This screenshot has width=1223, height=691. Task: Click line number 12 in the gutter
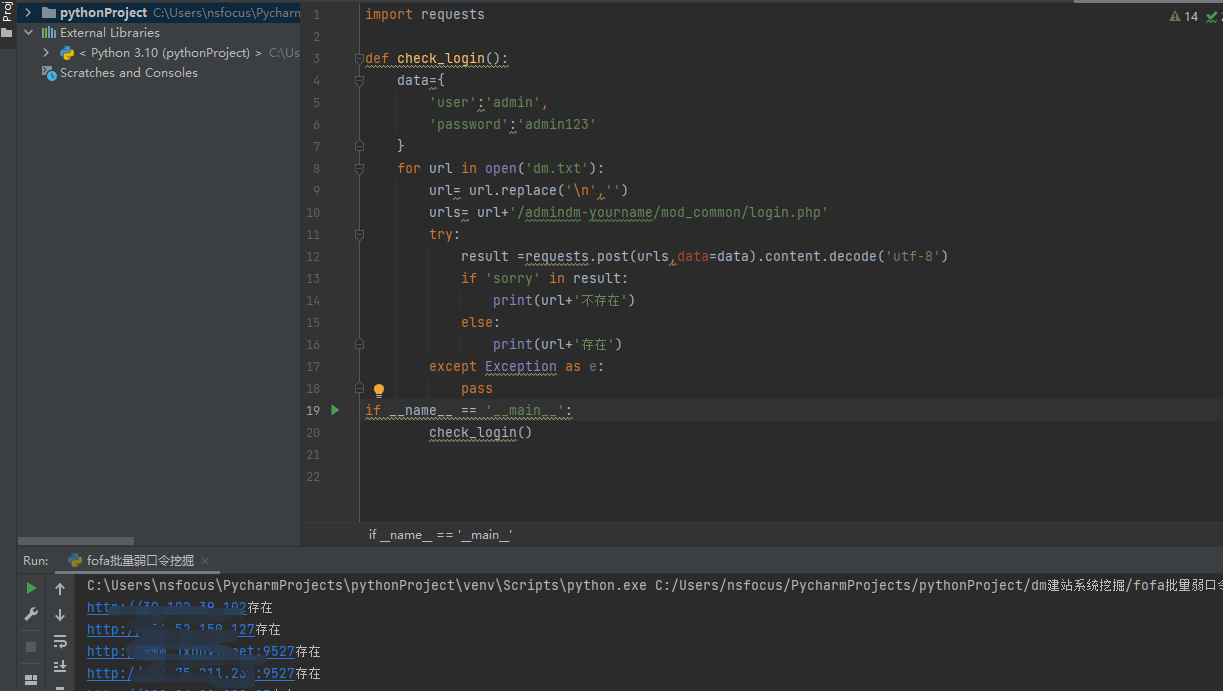point(313,257)
